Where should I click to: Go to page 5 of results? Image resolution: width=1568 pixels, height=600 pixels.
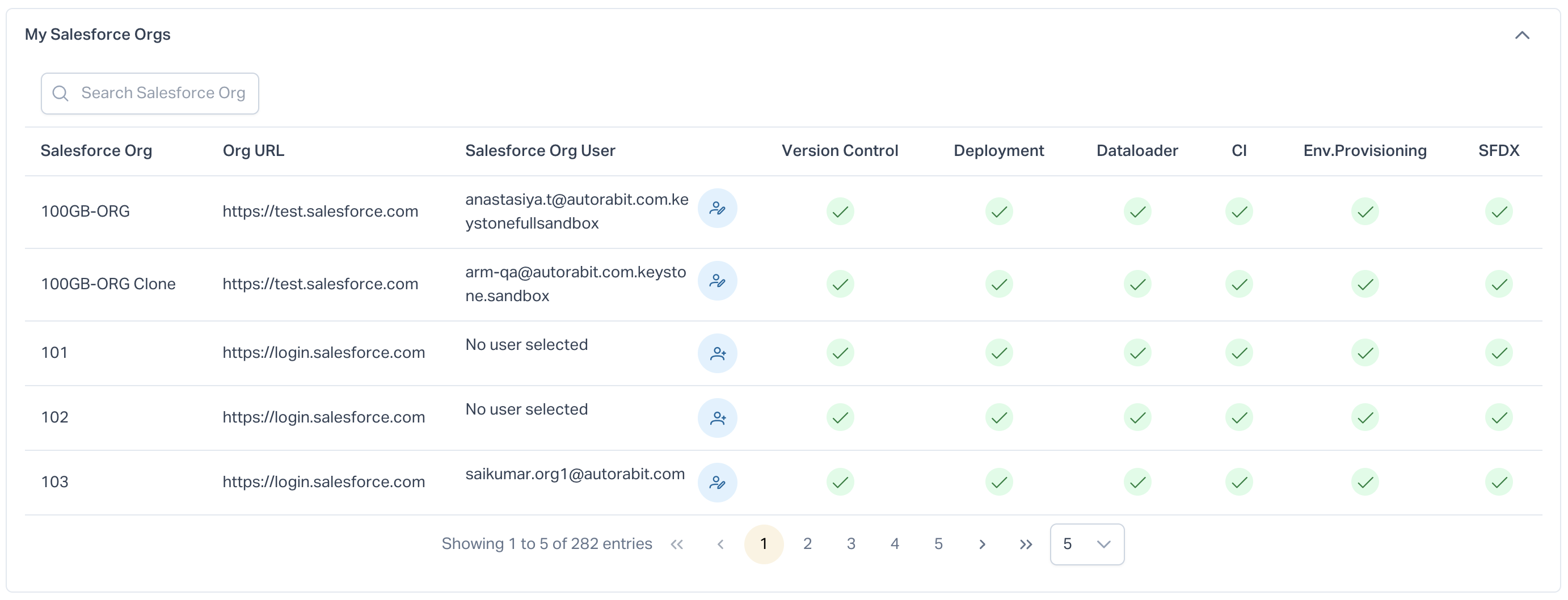[x=937, y=544]
